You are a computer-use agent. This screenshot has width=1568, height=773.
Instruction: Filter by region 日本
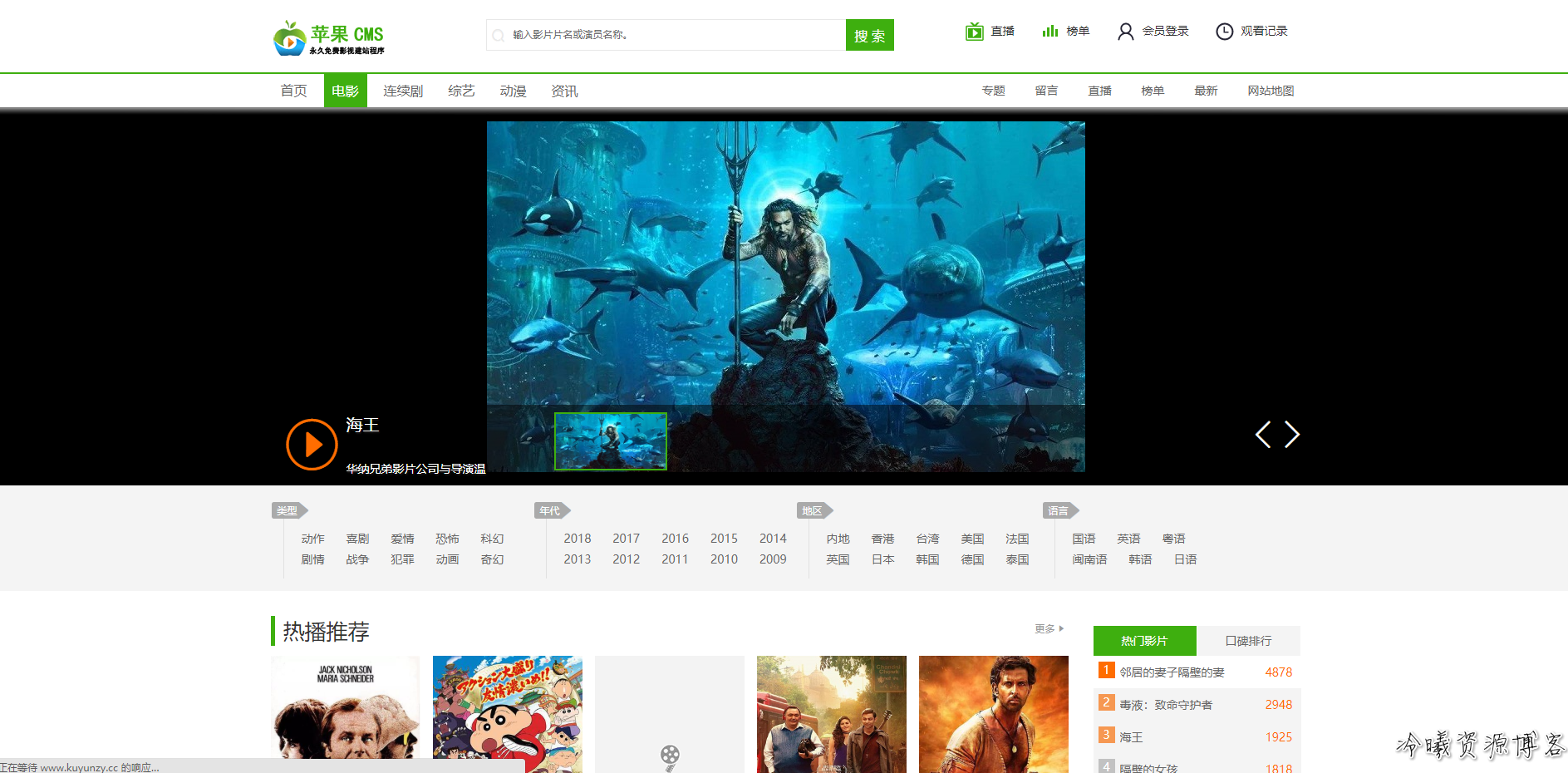[882, 559]
